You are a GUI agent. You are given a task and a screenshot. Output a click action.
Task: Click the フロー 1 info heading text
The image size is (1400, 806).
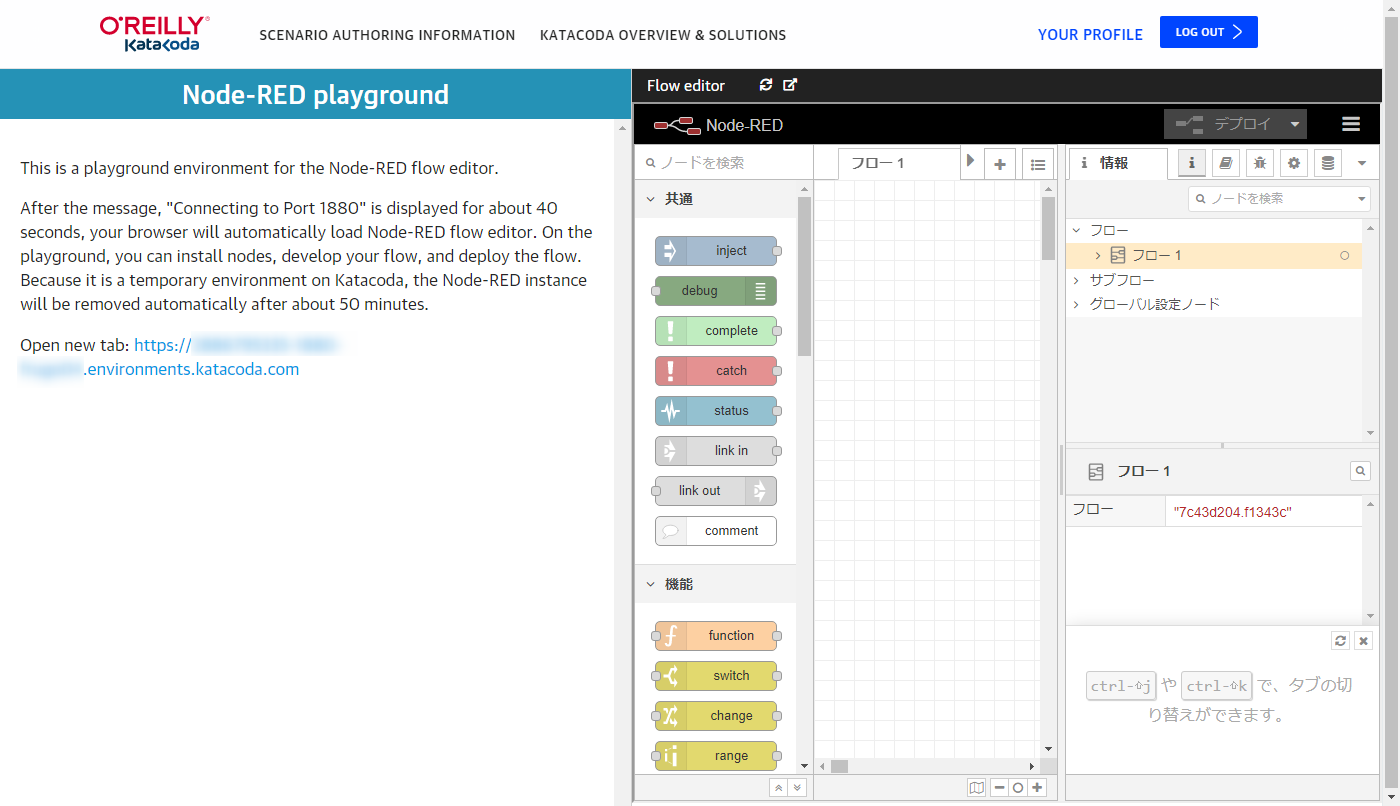(x=1143, y=471)
